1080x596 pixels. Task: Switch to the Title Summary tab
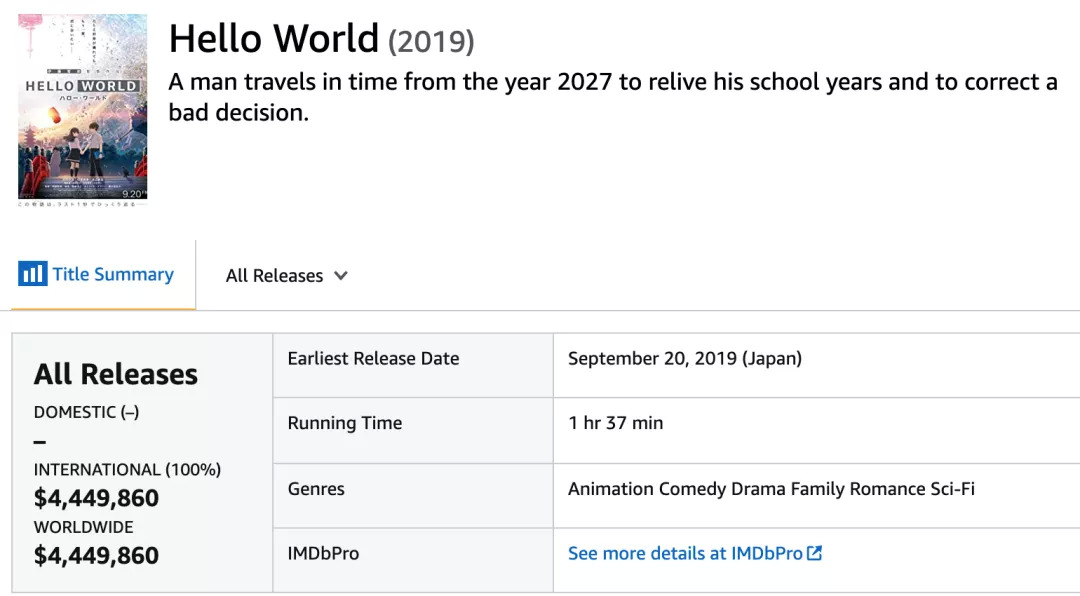pos(113,274)
